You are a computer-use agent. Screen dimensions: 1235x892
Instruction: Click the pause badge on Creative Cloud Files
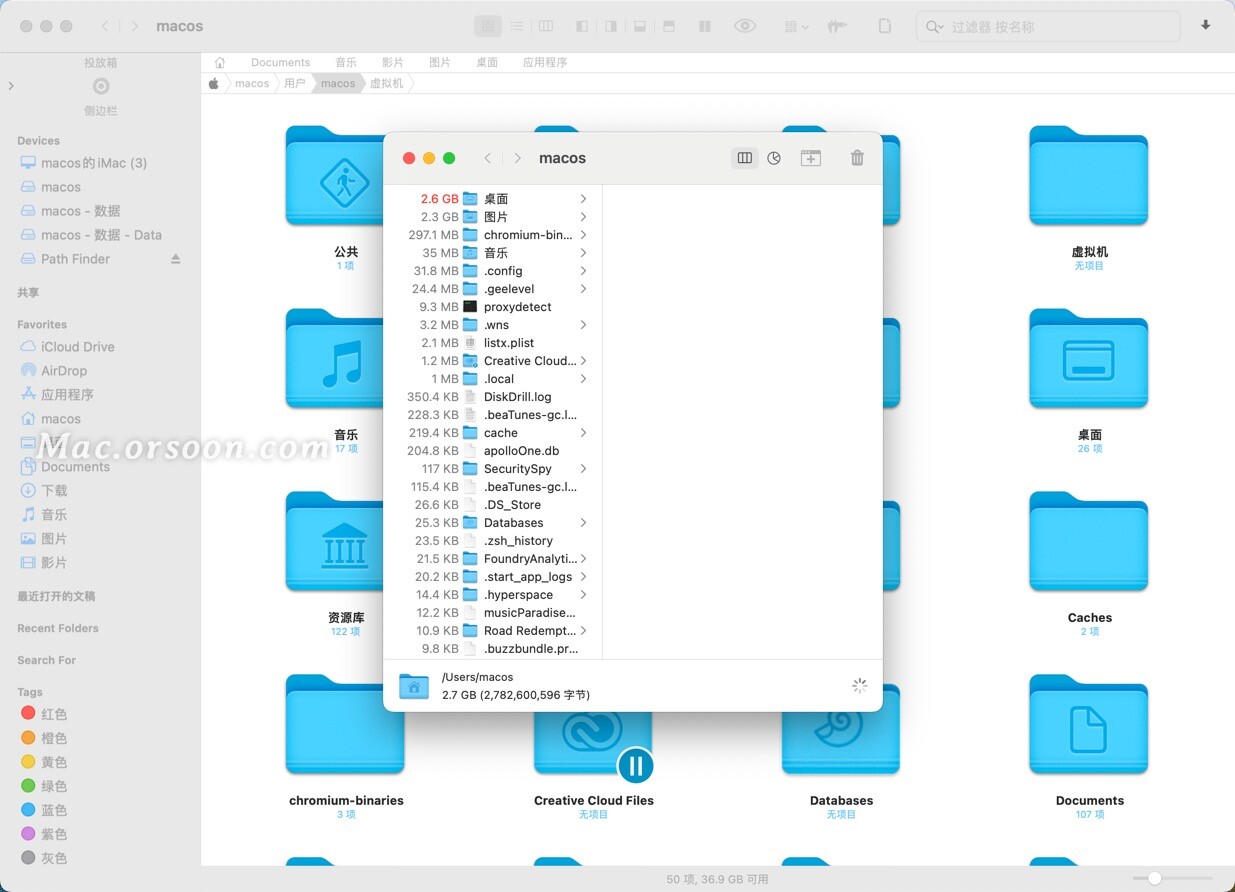[x=635, y=767]
